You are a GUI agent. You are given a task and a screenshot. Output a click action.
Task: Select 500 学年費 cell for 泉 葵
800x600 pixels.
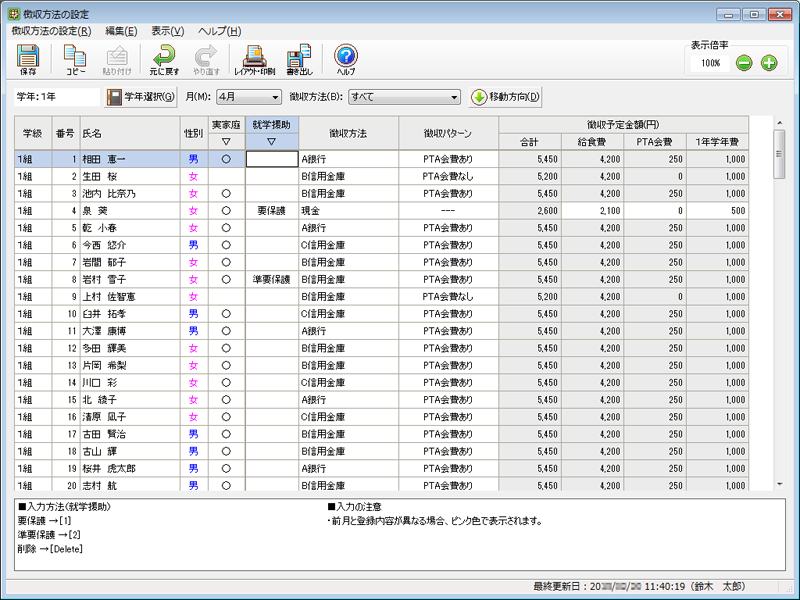coord(717,211)
